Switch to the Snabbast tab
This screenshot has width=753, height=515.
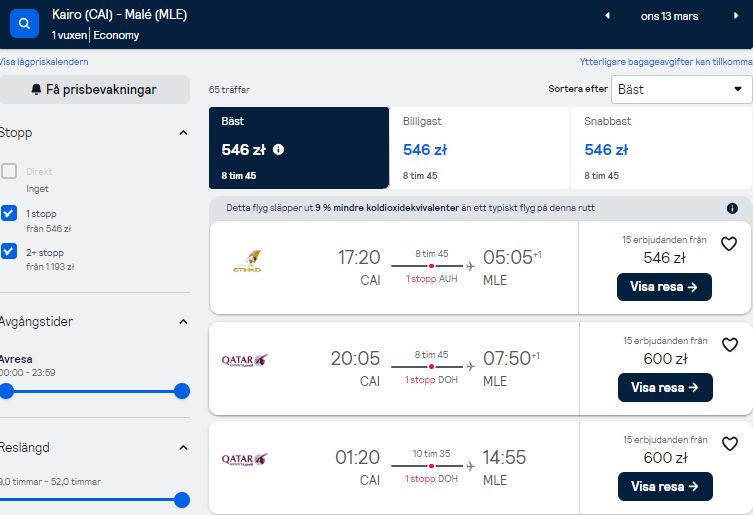pyautogui.click(x=661, y=148)
